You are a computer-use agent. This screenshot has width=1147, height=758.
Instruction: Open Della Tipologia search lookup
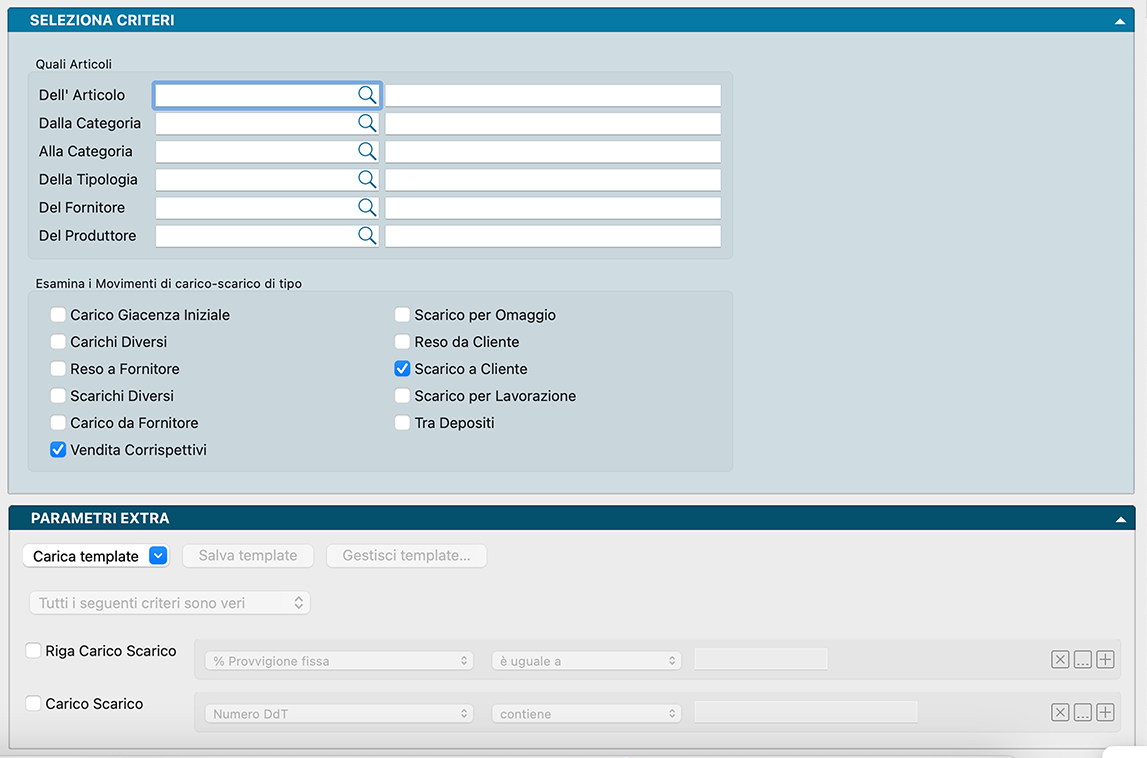[367, 179]
